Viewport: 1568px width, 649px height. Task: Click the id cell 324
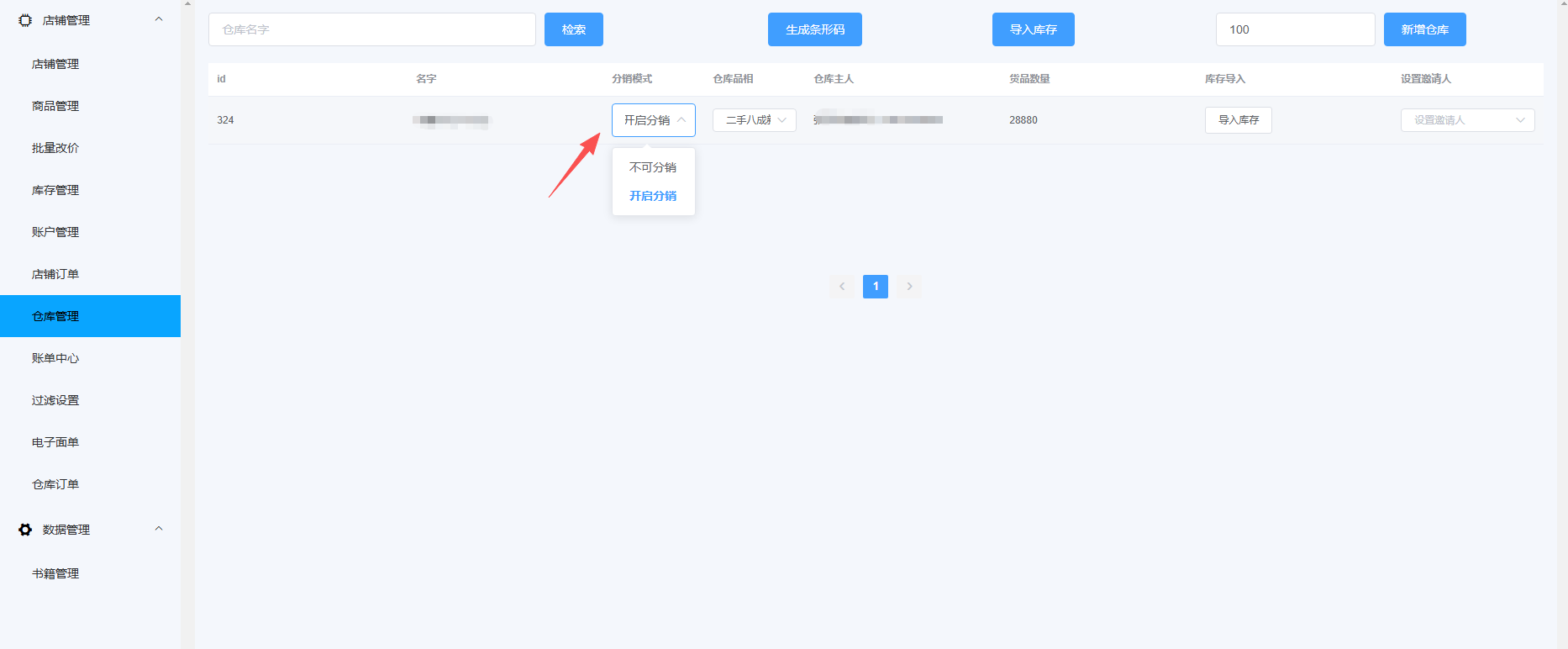tap(225, 120)
